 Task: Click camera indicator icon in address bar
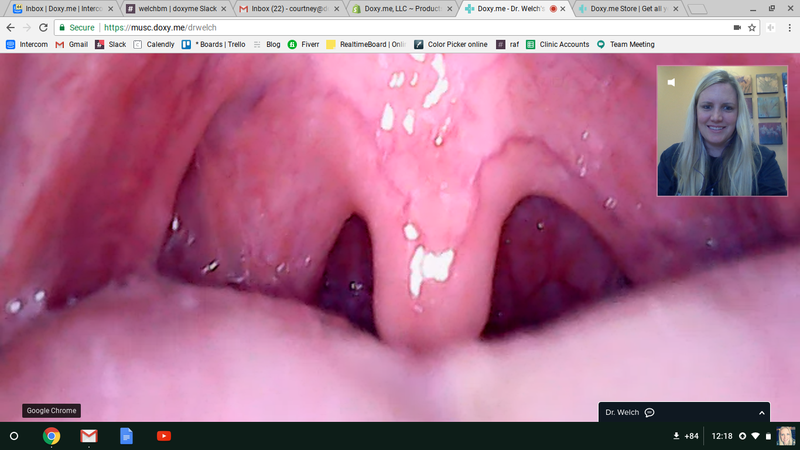point(735,28)
